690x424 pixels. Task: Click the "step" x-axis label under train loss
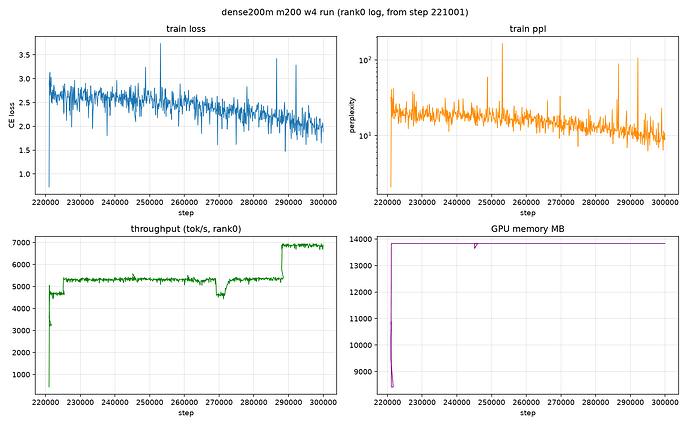point(186,213)
